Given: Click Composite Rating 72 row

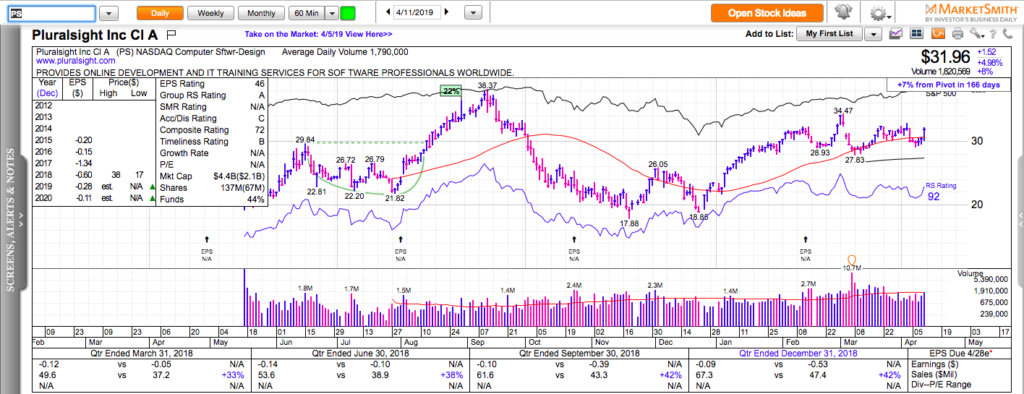Looking at the screenshot, I should click(x=212, y=130).
